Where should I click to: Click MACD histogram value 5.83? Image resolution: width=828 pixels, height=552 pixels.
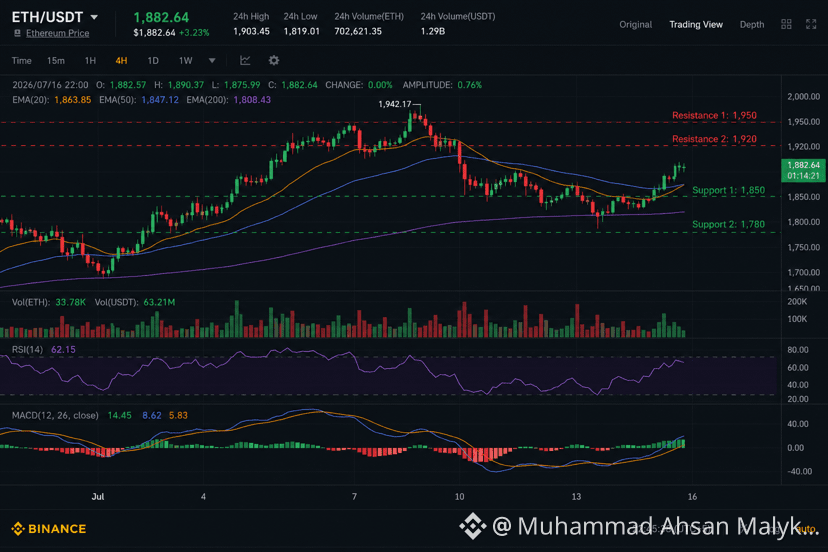(178, 416)
